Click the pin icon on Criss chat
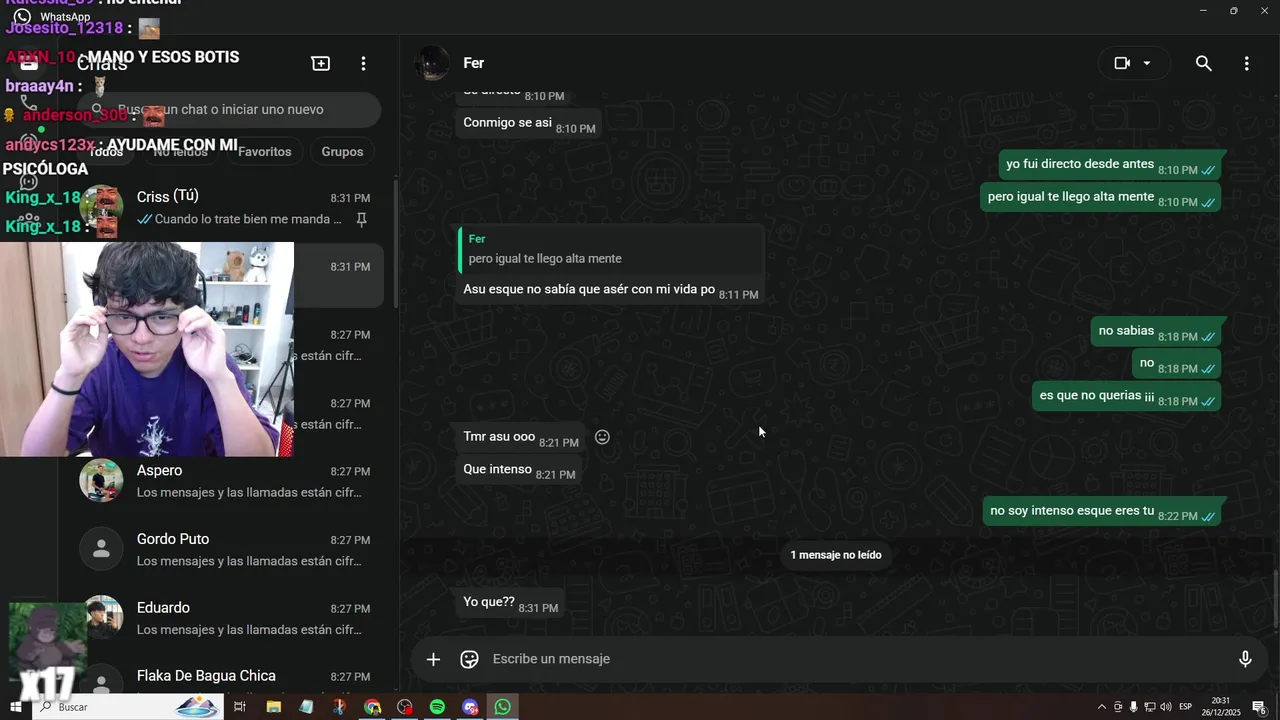The width and height of the screenshot is (1280, 720). 362,219
